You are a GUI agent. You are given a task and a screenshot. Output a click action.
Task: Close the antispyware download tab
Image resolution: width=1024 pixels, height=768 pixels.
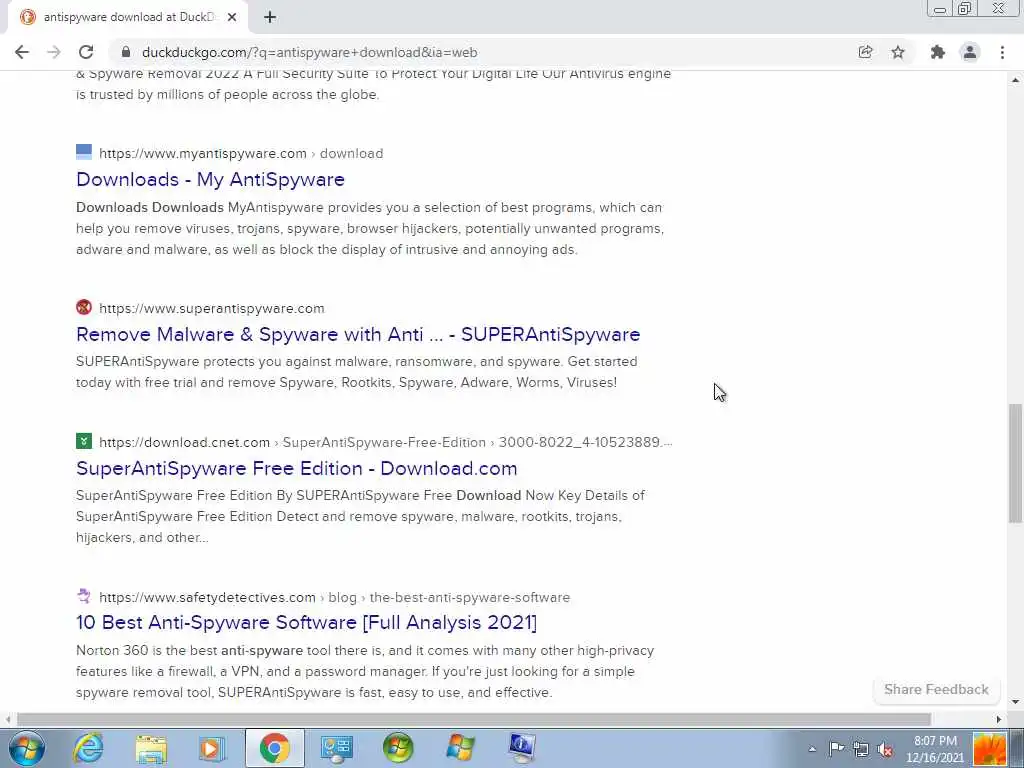point(232,17)
